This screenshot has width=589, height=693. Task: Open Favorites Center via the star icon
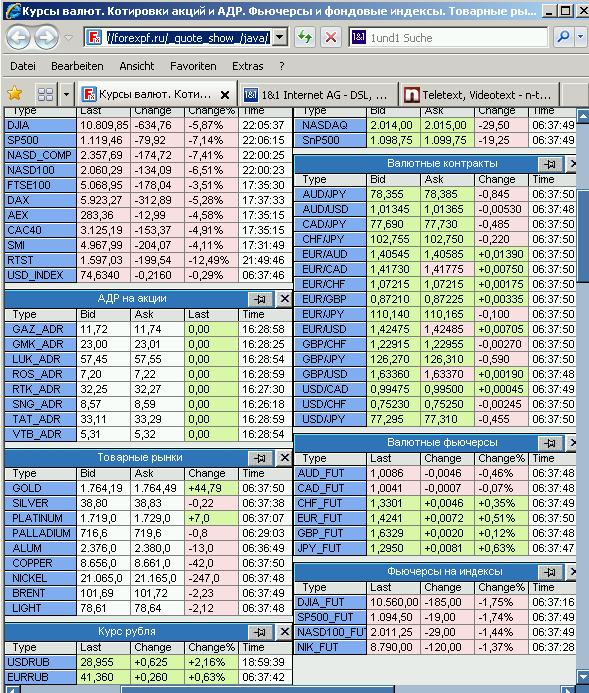[x=15, y=93]
